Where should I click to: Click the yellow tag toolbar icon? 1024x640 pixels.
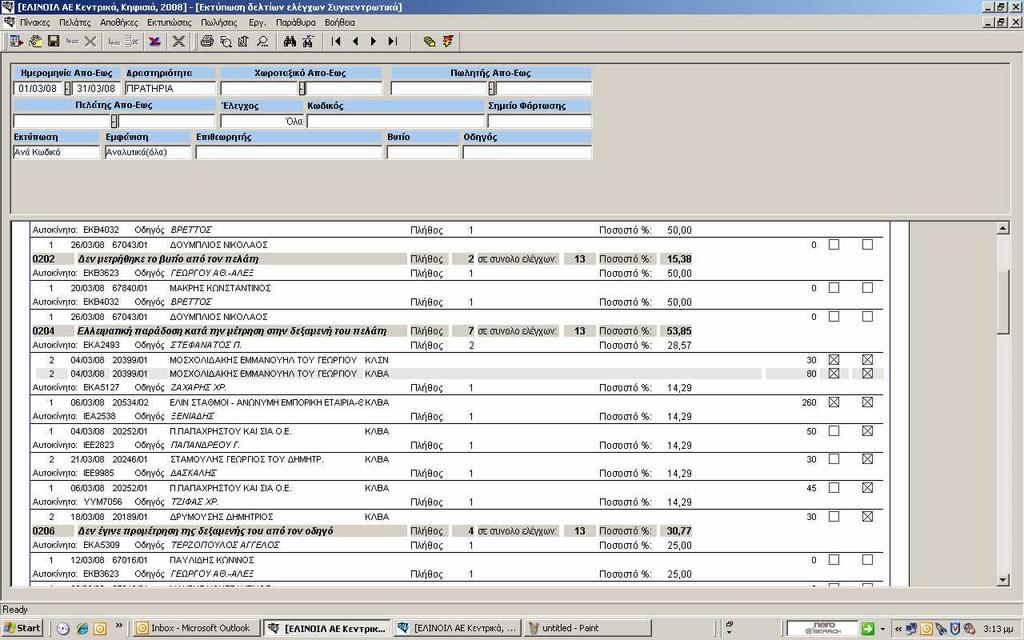click(429, 41)
